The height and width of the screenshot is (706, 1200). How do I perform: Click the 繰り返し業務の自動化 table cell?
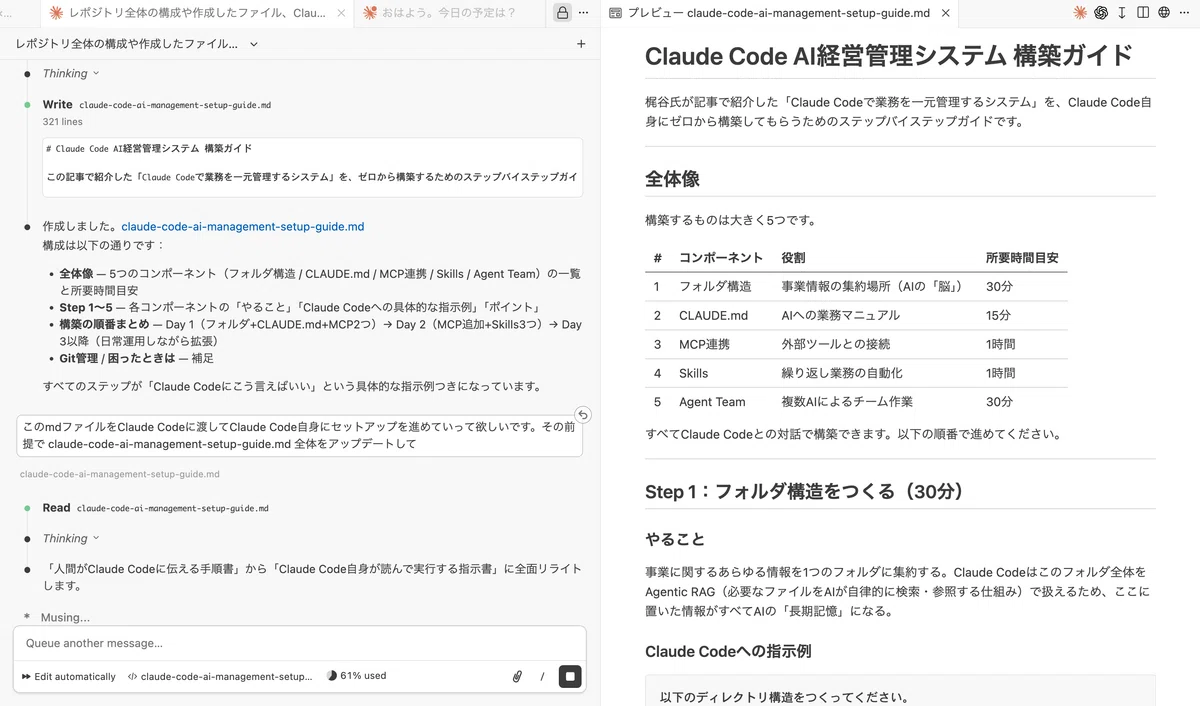click(x=842, y=373)
